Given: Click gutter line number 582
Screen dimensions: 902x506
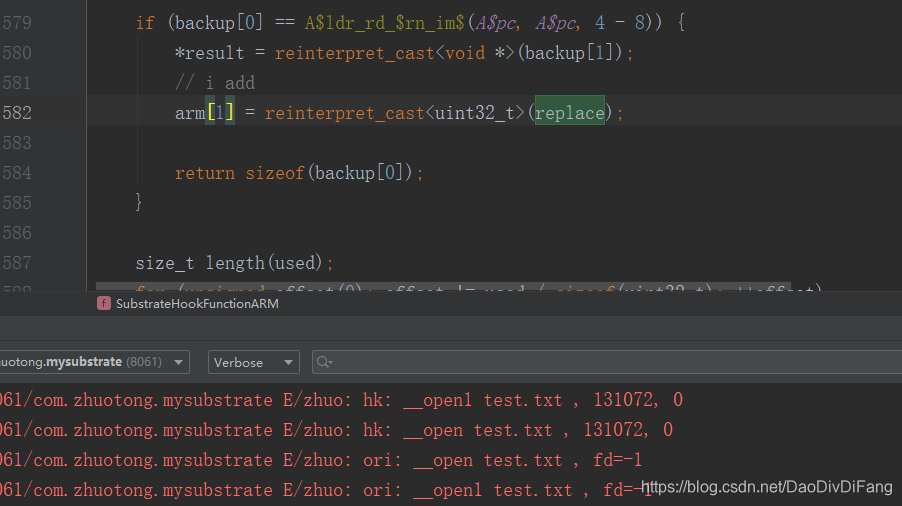Looking at the screenshot, I should tap(17, 113).
